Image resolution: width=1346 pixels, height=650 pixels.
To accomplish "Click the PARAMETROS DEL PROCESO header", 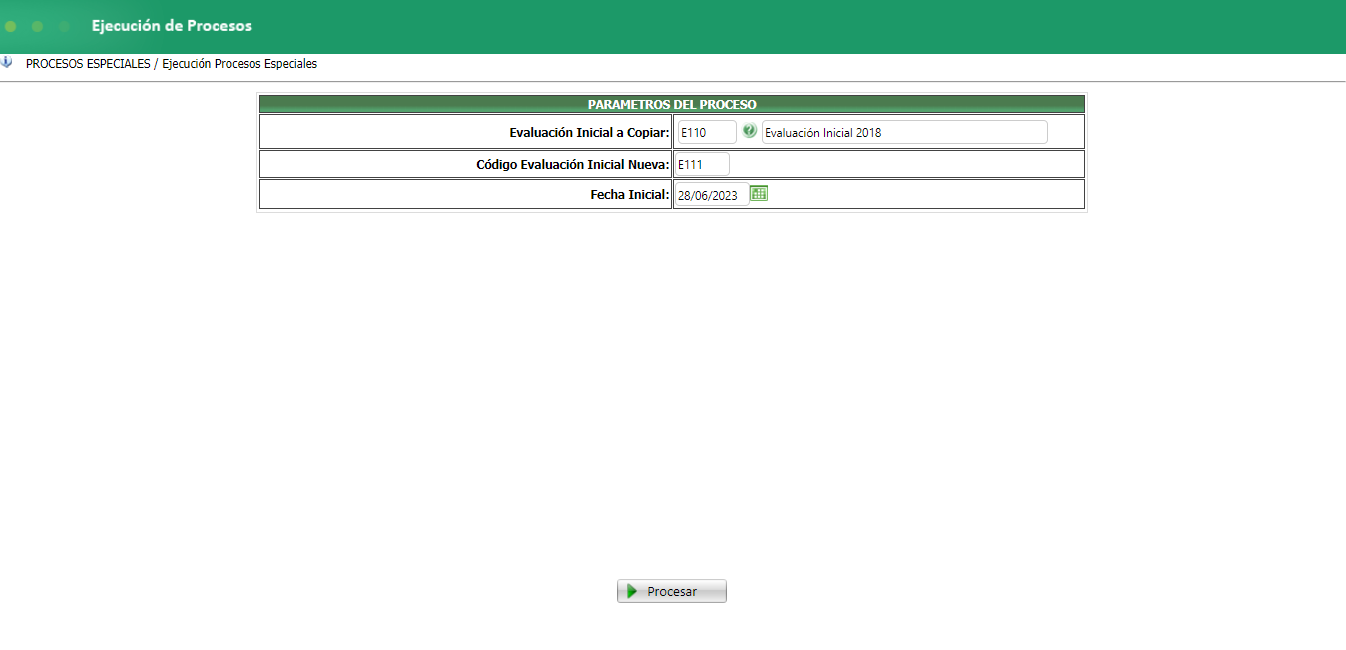I will point(672,104).
